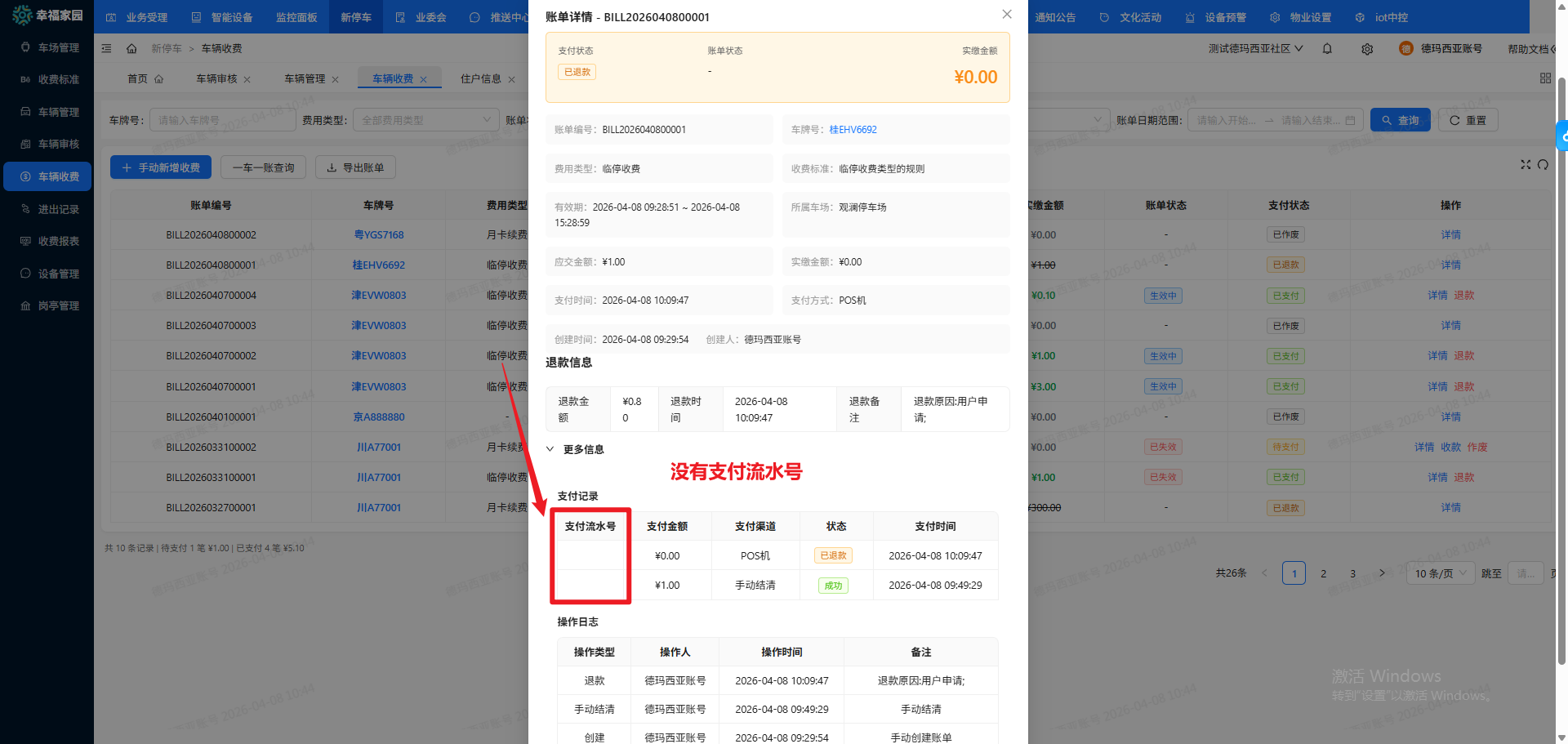The height and width of the screenshot is (744, 1568).
Task: Expand the 测试德玛西亚社区 community selector
Action: pos(1255,49)
